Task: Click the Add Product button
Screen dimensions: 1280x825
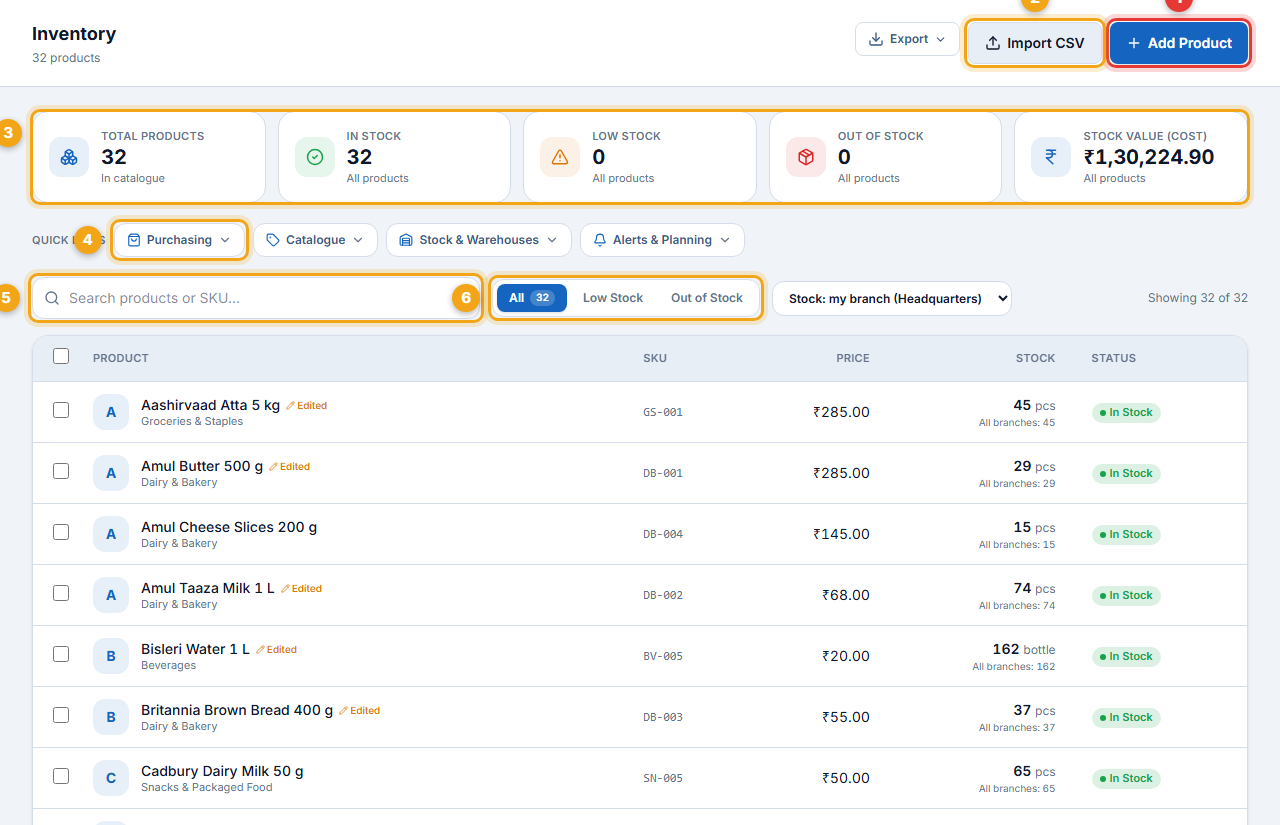Action: coord(1179,43)
